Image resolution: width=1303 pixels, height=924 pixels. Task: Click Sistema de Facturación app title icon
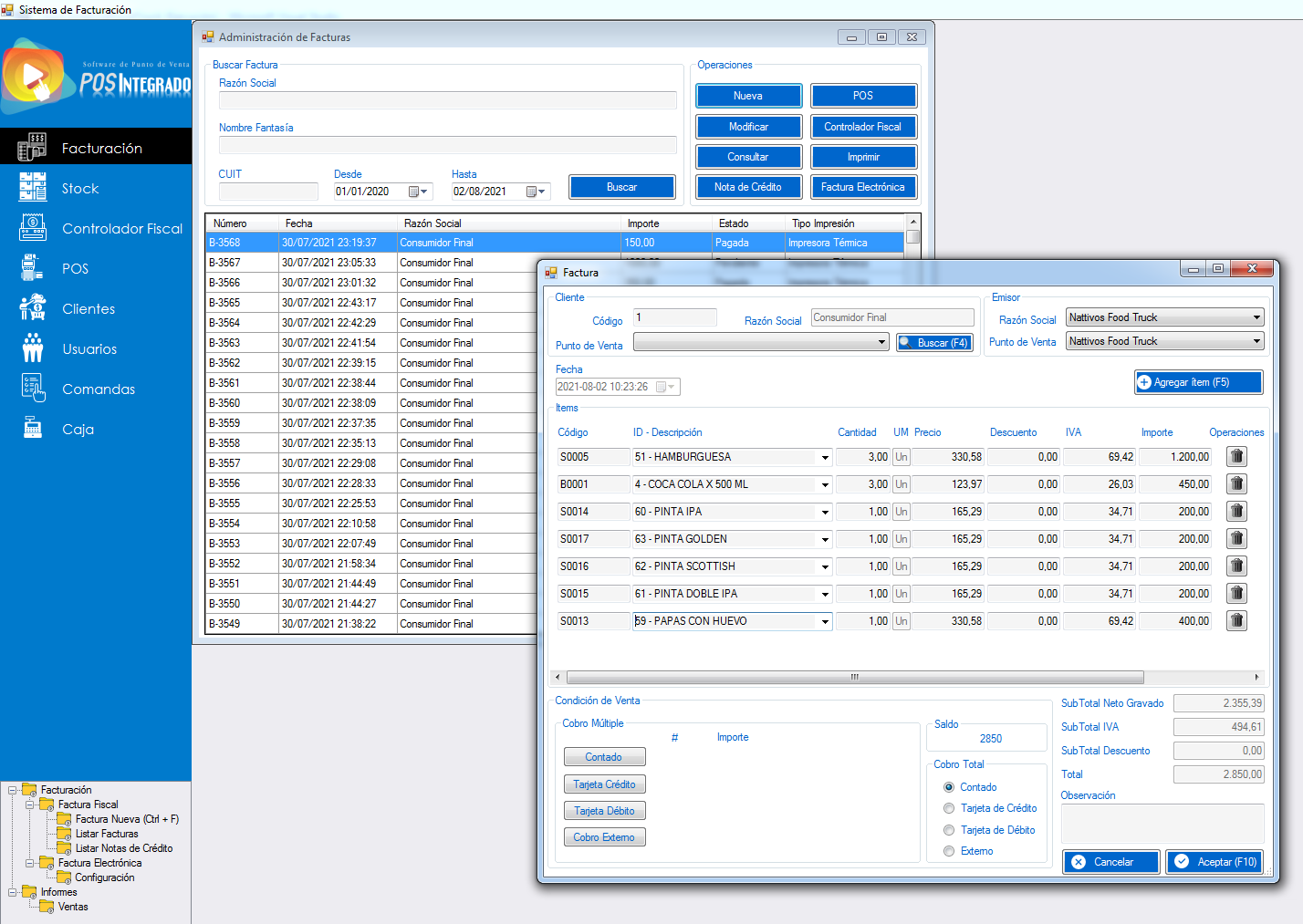click(x=7, y=9)
